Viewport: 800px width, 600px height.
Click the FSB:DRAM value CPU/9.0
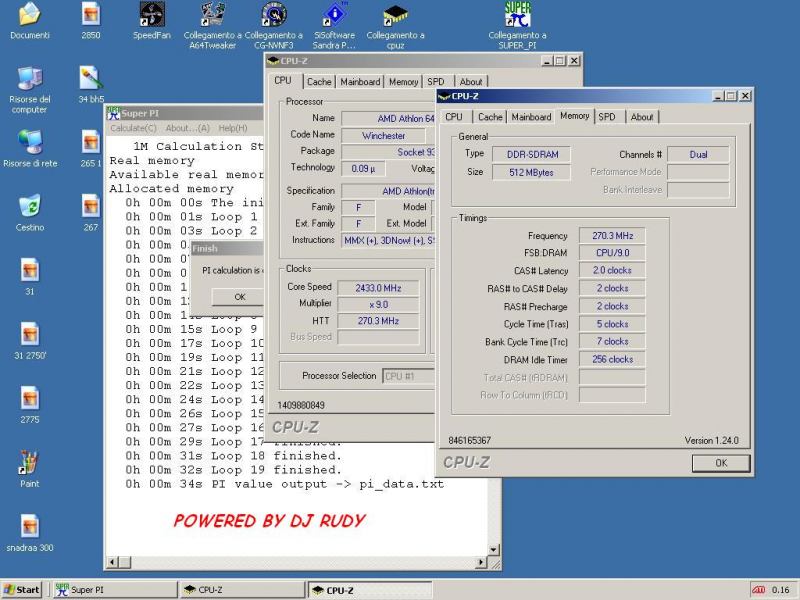(612, 253)
